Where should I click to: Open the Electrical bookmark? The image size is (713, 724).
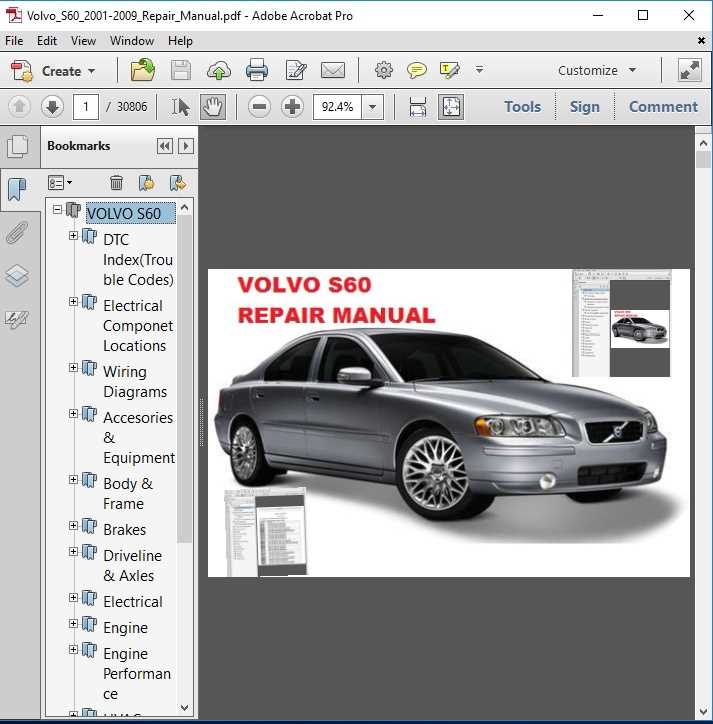(133, 602)
